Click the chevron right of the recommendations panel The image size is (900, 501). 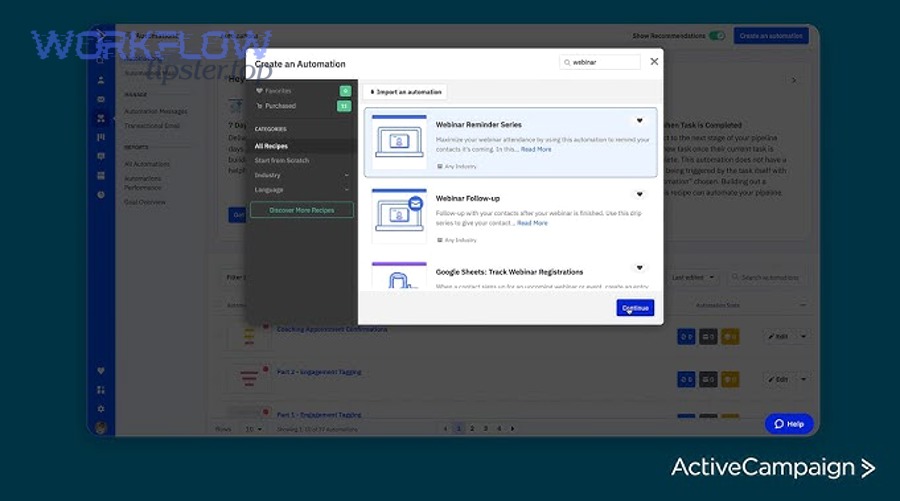(794, 80)
